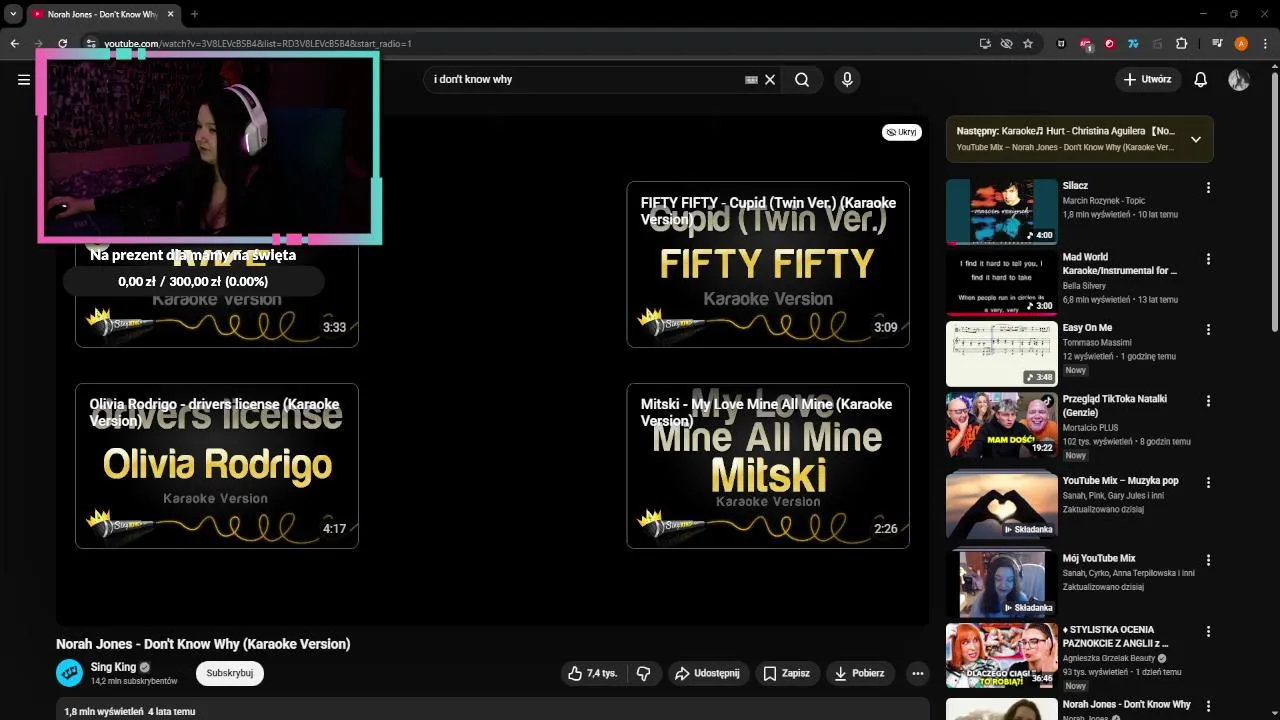Reload the page in browser
This screenshot has height=720, width=1280.
tap(62, 43)
